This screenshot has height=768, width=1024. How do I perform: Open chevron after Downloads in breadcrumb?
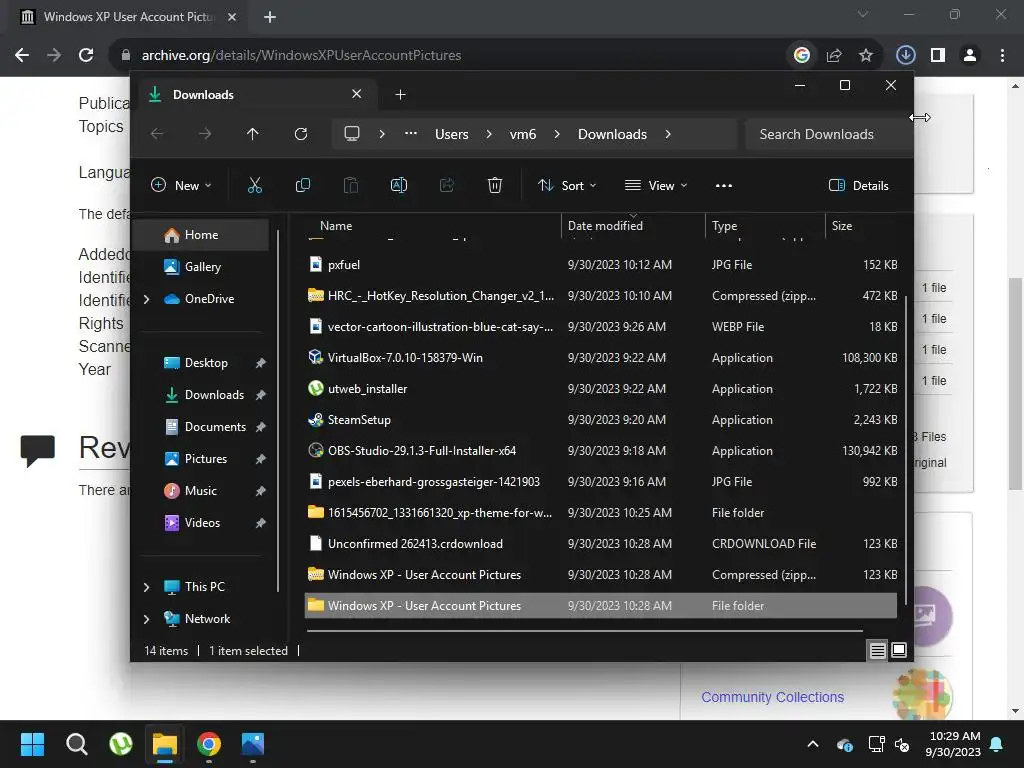pos(667,134)
